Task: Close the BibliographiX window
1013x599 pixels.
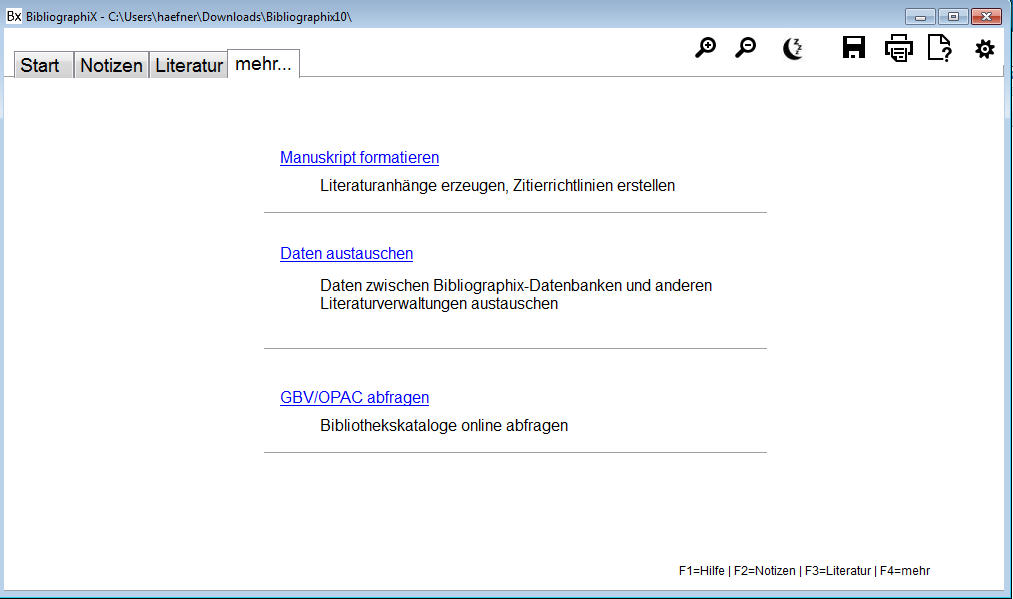Action: coord(987,17)
